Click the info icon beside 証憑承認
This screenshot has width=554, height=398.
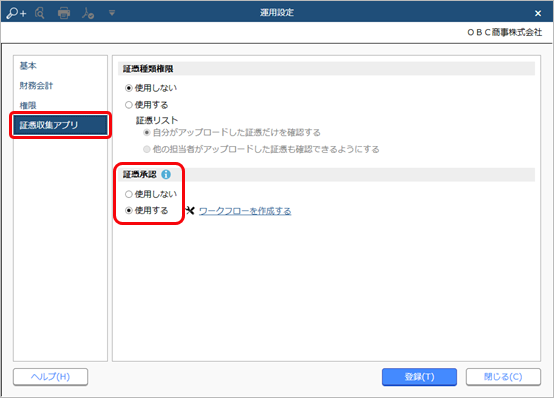tap(166, 174)
